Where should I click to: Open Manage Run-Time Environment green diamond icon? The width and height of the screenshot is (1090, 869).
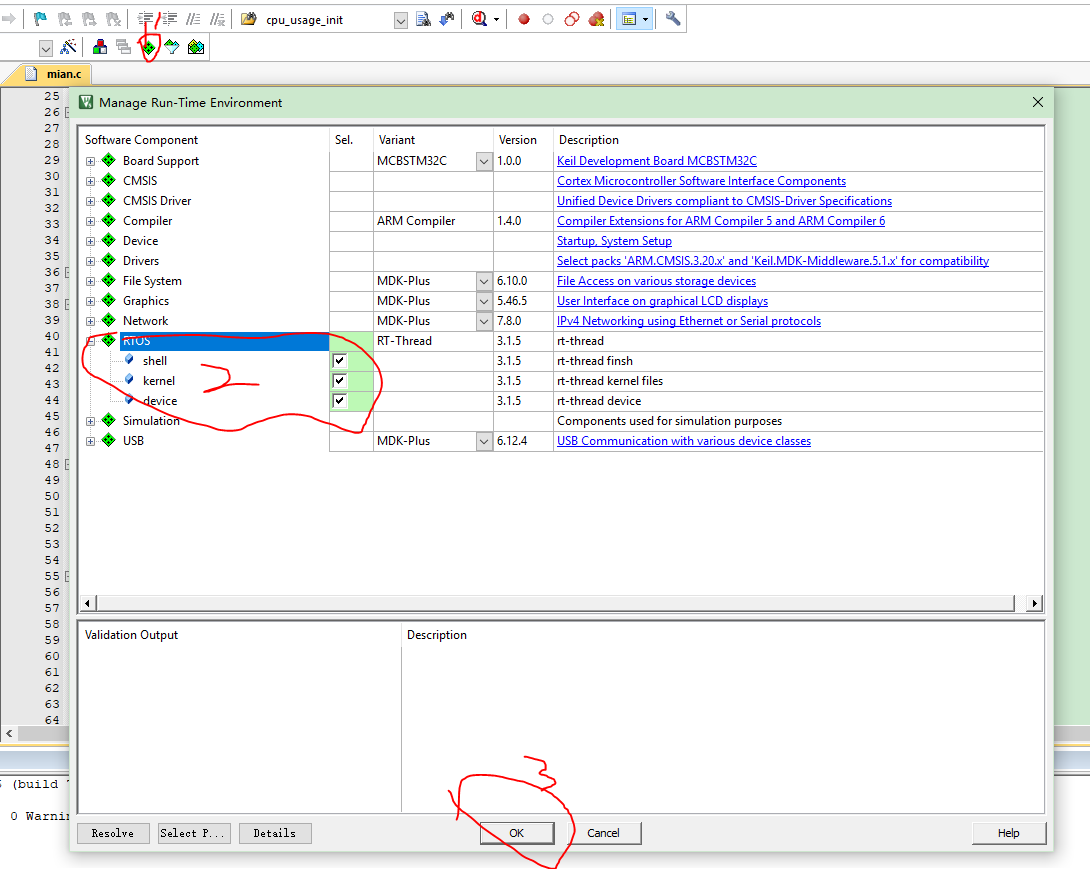149,47
